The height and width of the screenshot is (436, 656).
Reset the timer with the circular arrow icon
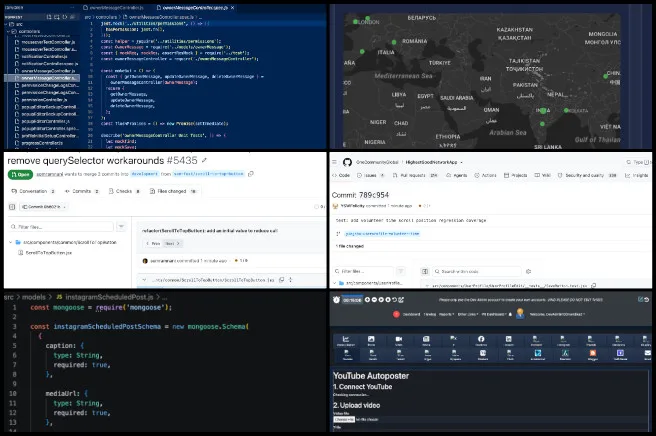click(394, 300)
